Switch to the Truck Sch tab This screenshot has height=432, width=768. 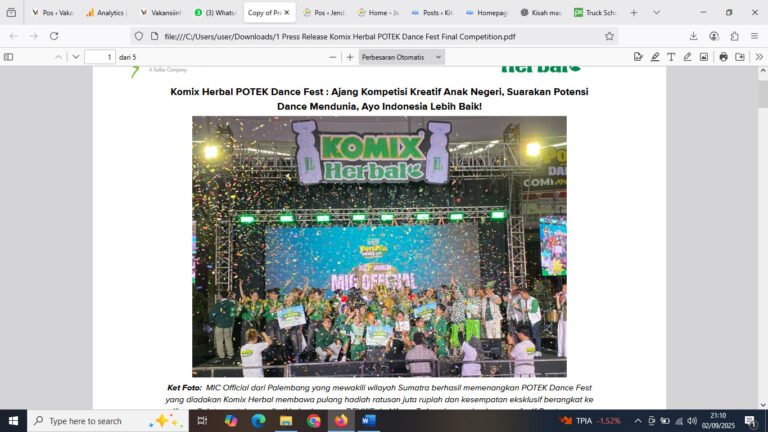(595, 12)
